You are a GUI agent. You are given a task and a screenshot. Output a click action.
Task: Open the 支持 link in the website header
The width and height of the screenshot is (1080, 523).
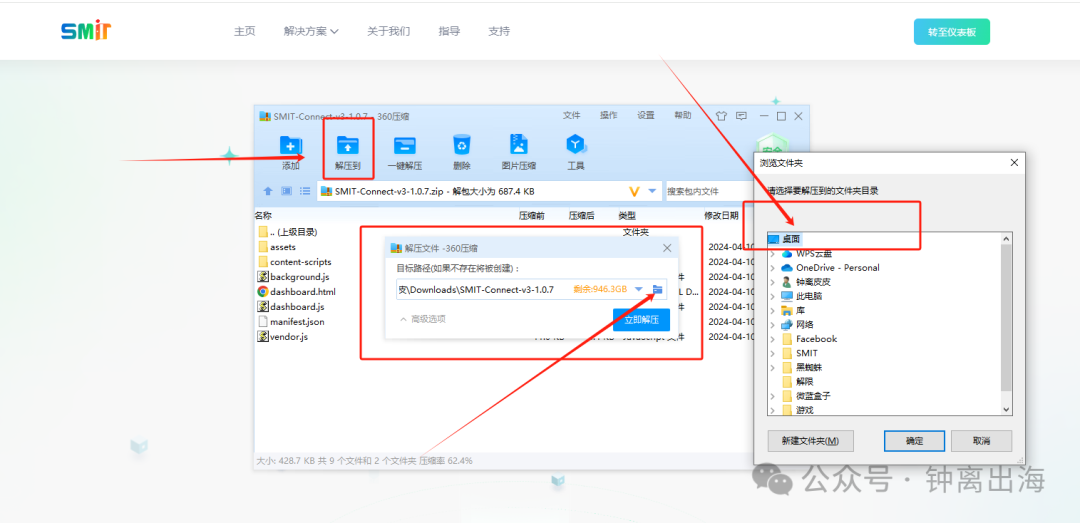click(499, 31)
